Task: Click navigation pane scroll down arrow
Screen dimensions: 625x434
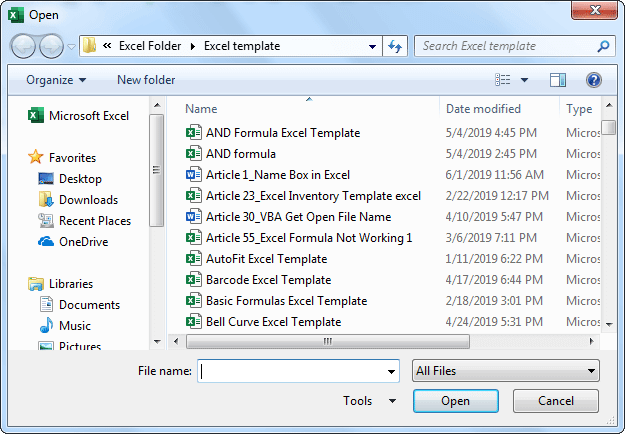Action: [x=157, y=342]
